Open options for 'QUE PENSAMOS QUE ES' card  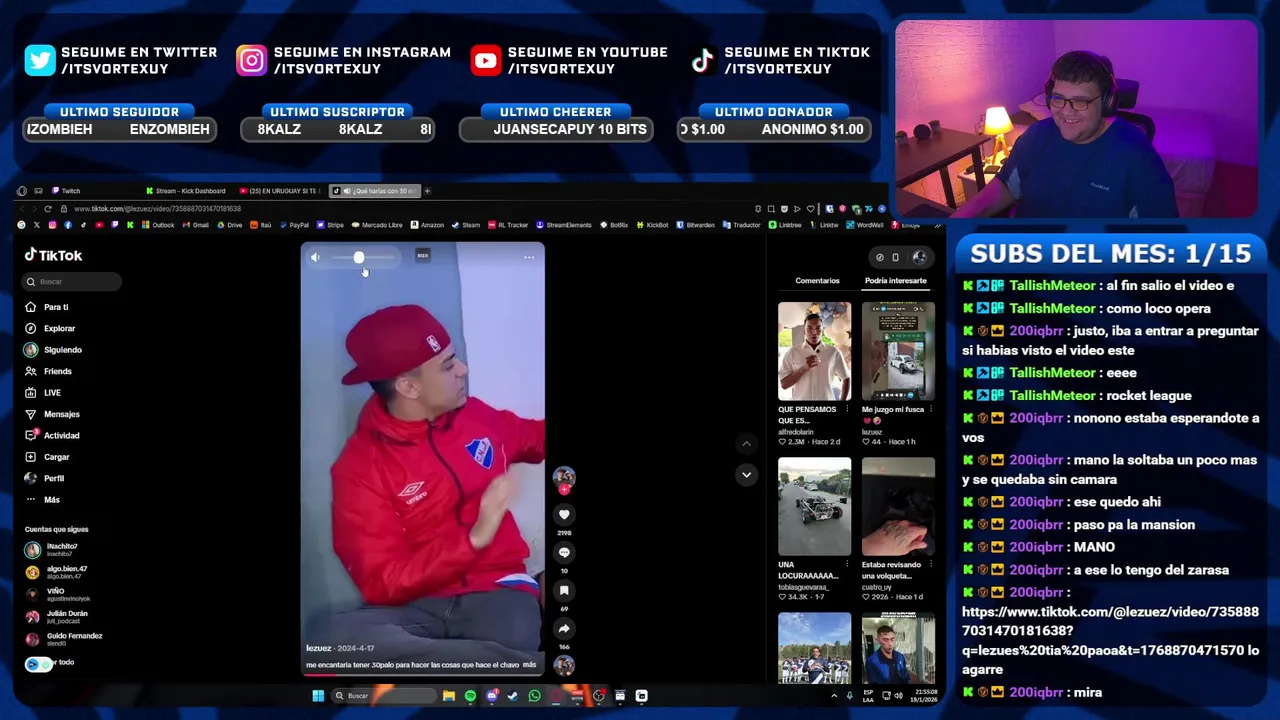[x=848, y=410]
